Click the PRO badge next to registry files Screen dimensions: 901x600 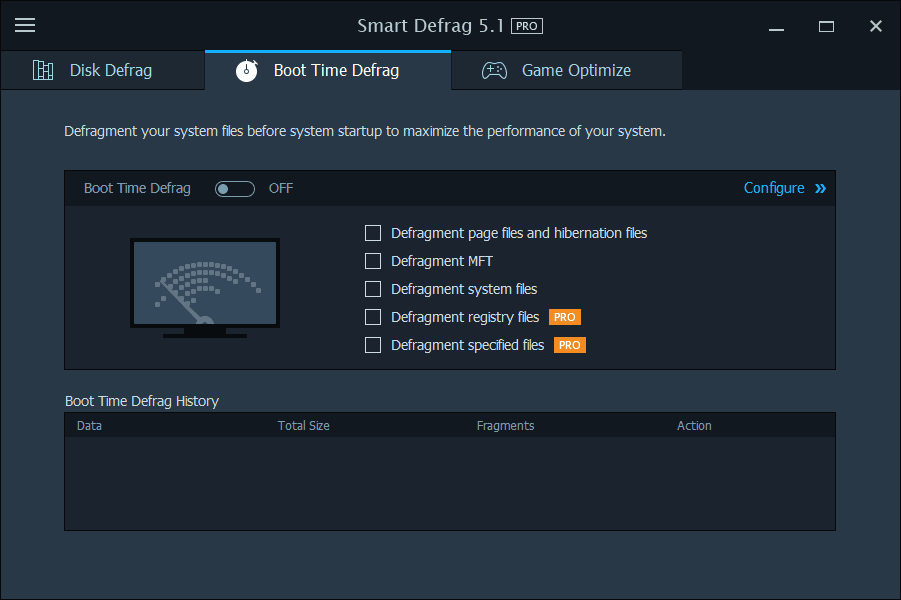point(565,317)
